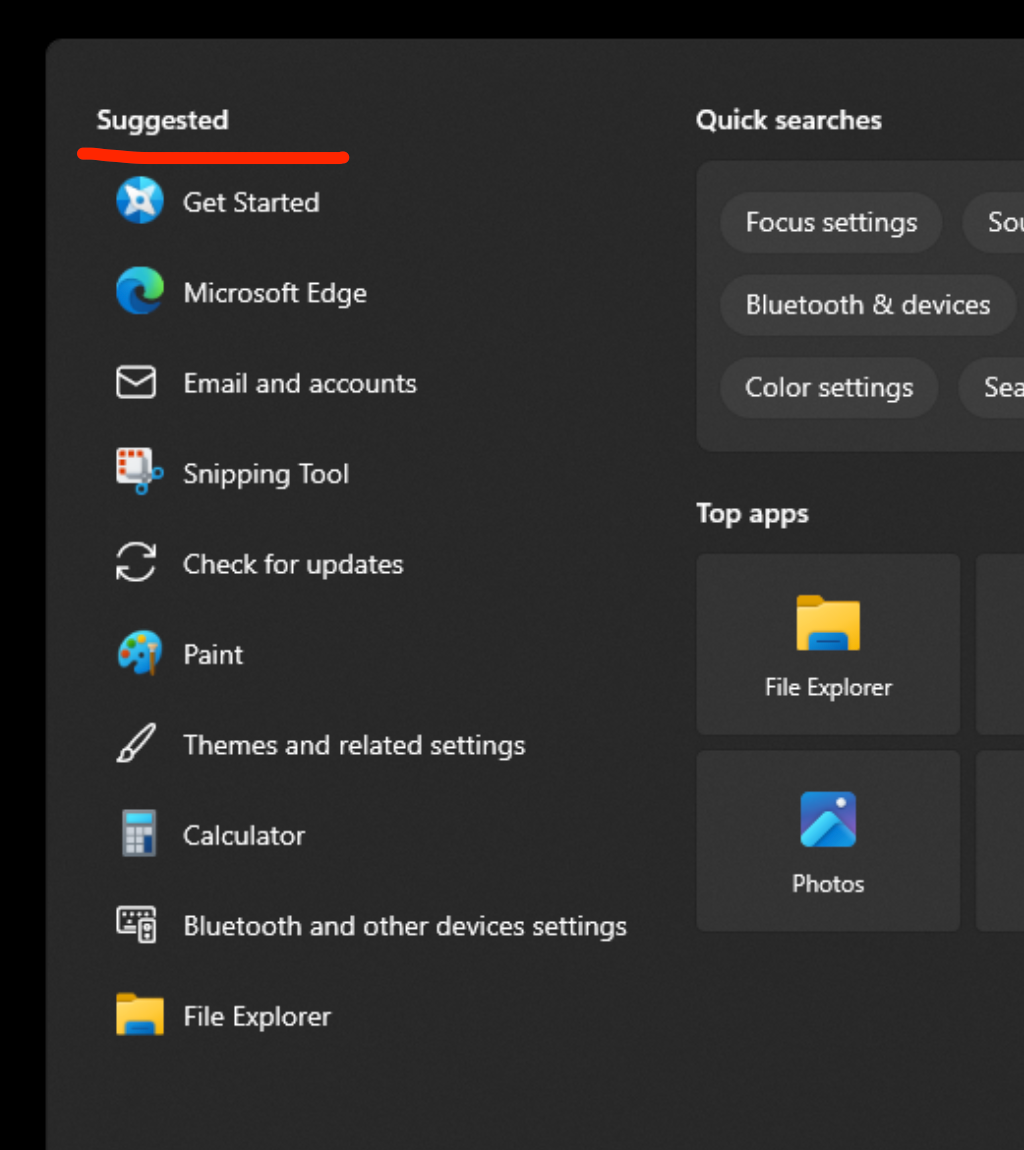Launch the Calculator
The height and width of the screenshot is (1150, 1024).
point(243,835)
